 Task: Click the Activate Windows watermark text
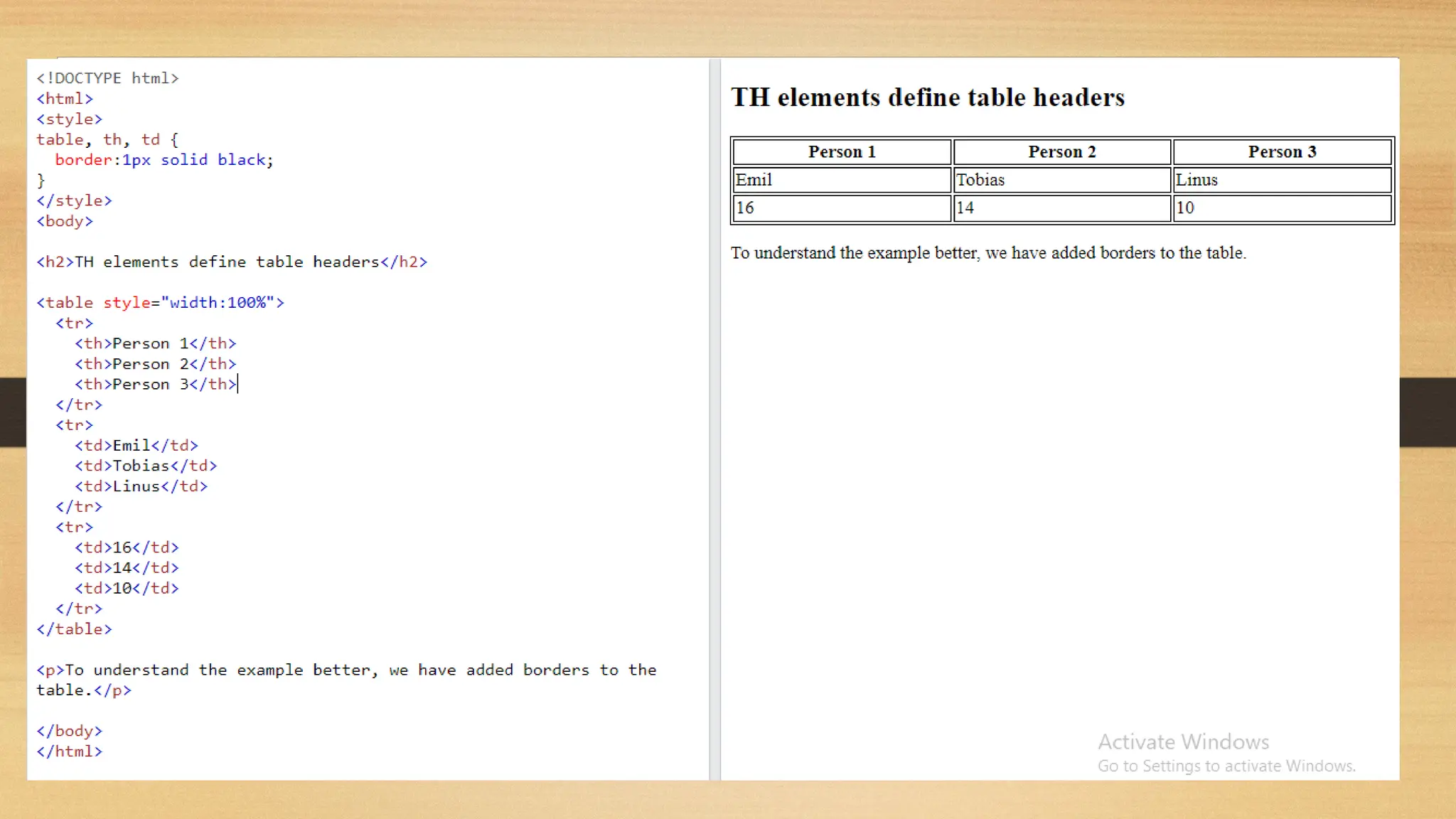tap(1183, 742)
